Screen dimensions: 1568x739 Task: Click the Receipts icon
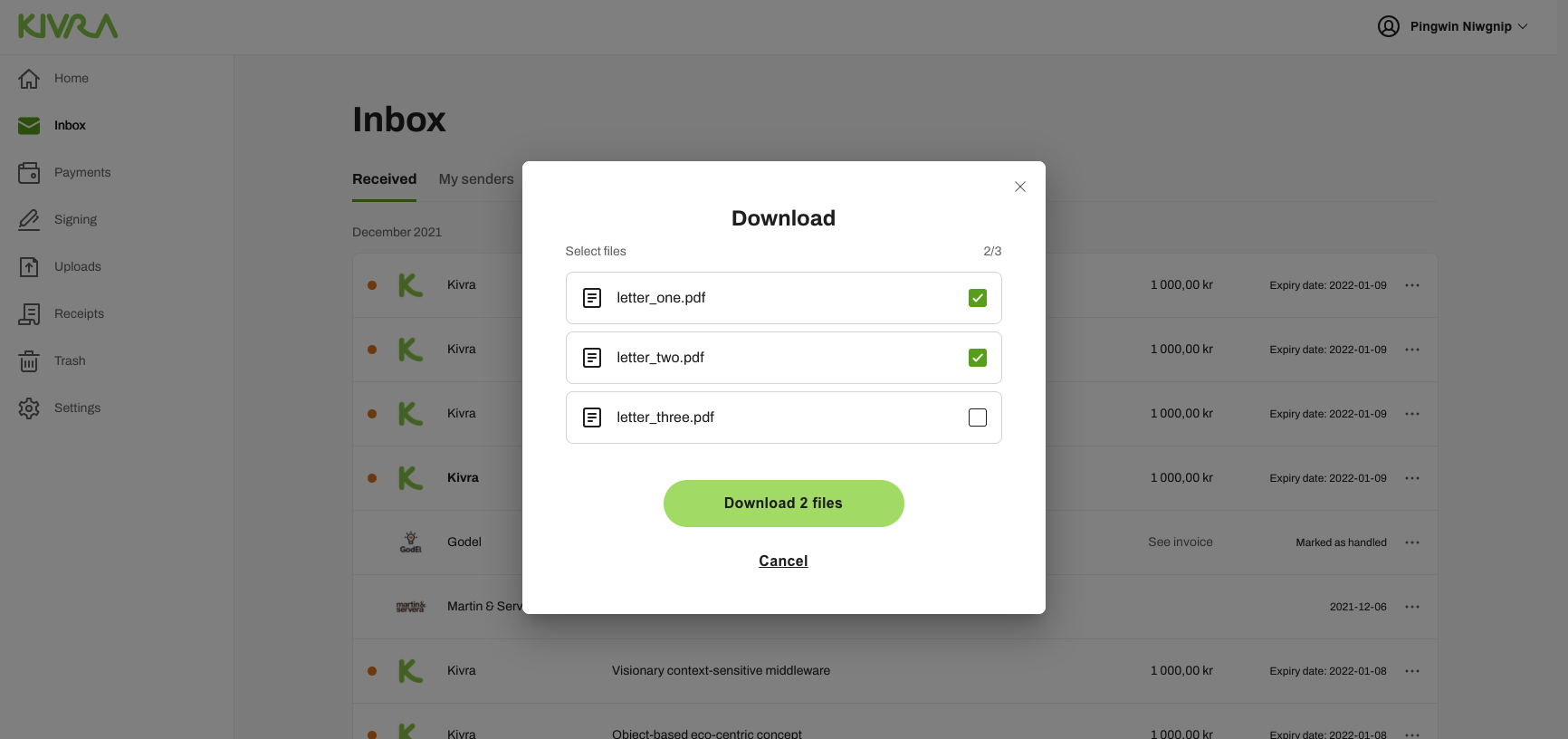tap(29, 313)
